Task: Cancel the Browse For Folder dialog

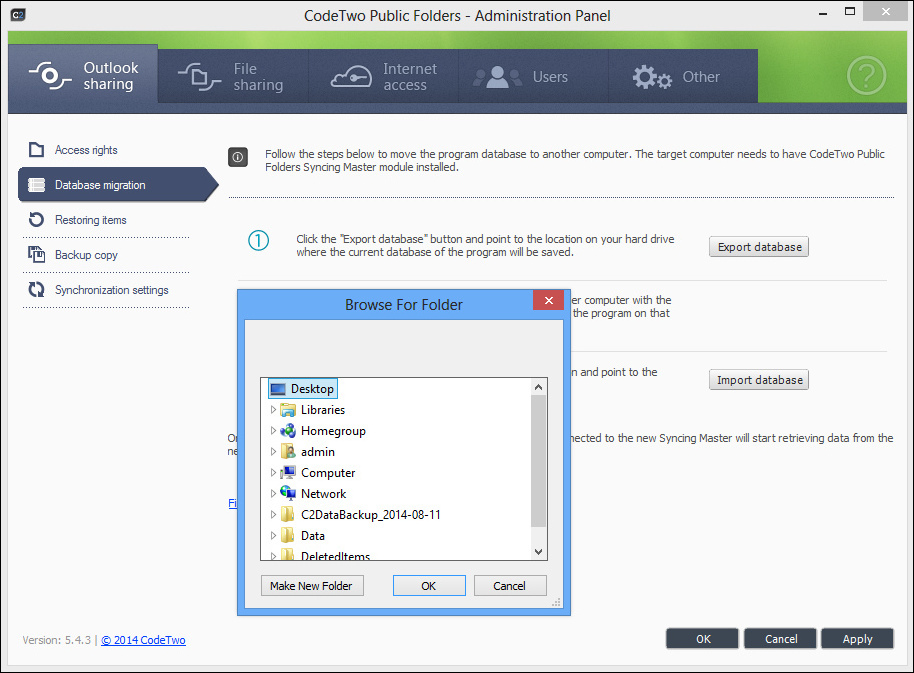Action: point(510,586)
